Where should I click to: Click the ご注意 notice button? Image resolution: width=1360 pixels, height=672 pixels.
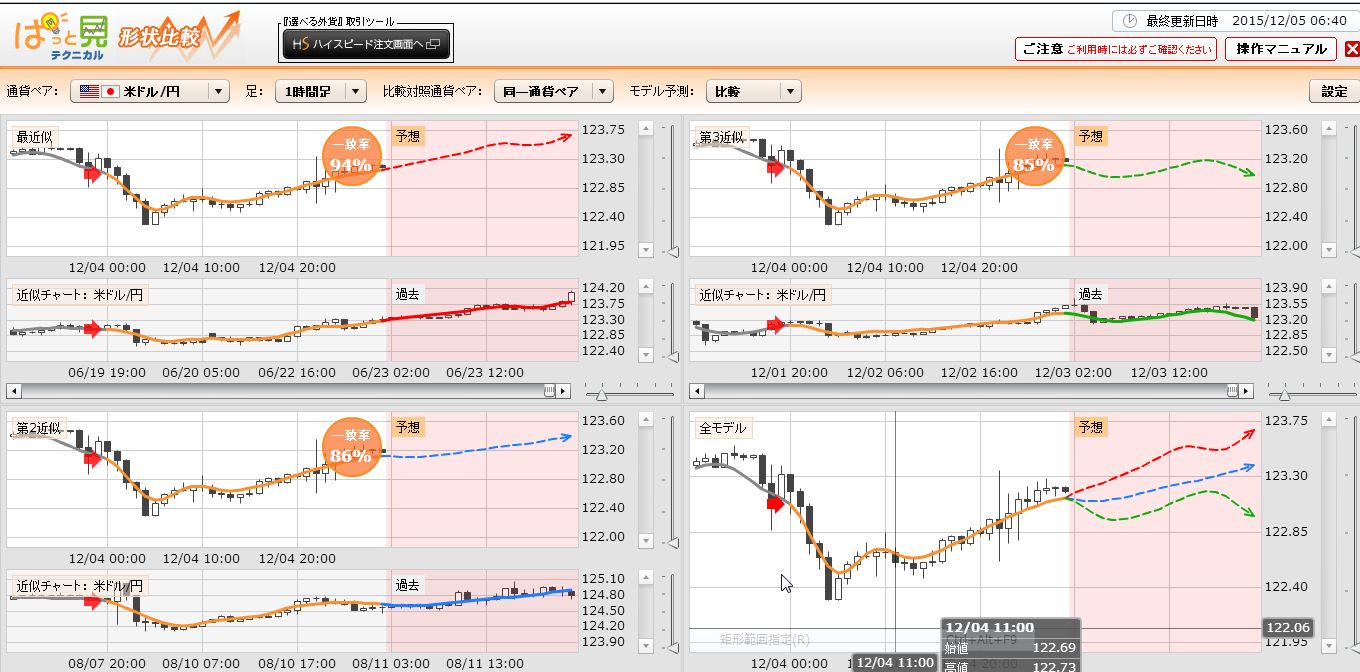[1115, 49]
